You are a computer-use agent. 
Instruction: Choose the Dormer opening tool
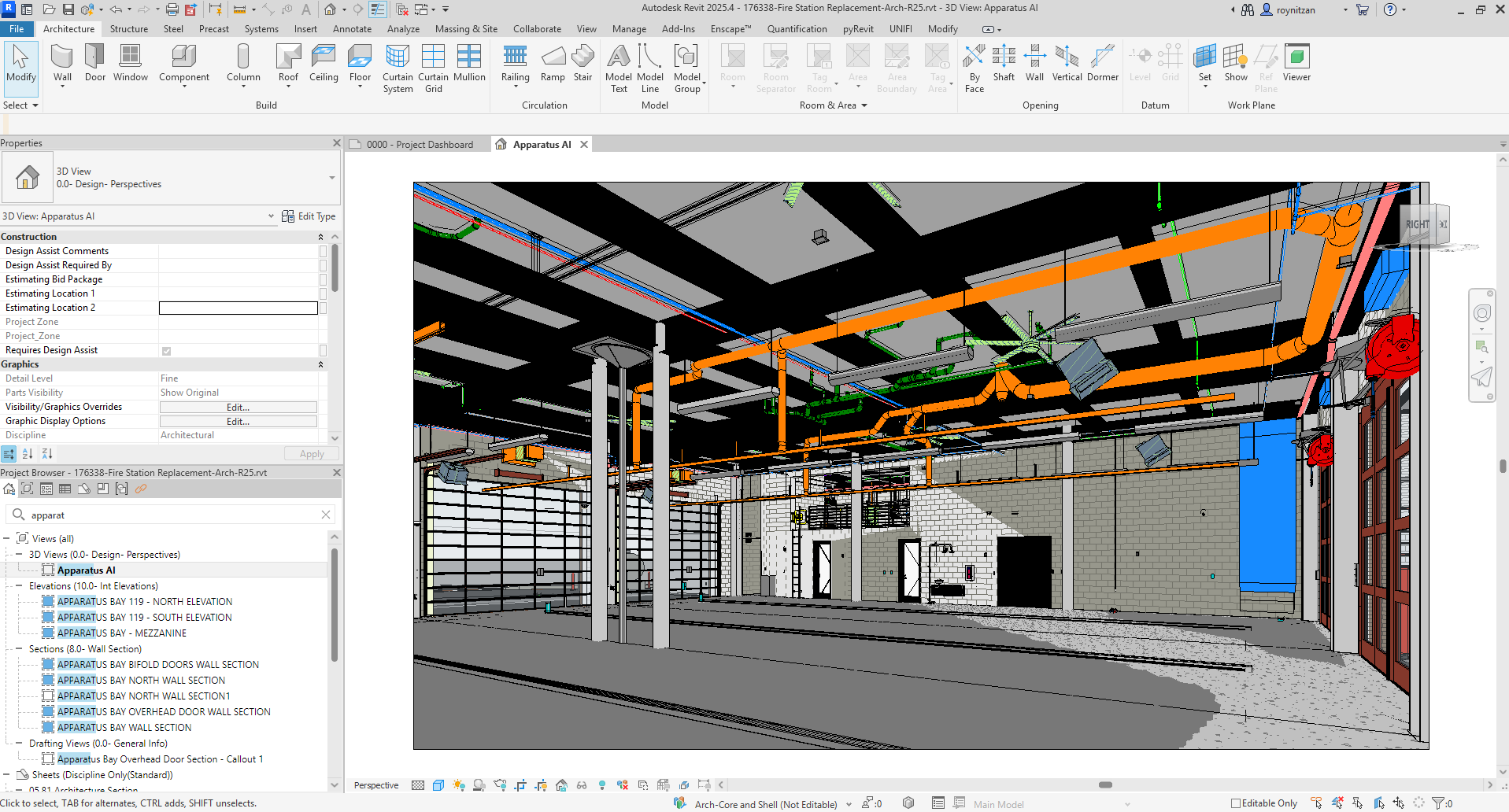1102,64
